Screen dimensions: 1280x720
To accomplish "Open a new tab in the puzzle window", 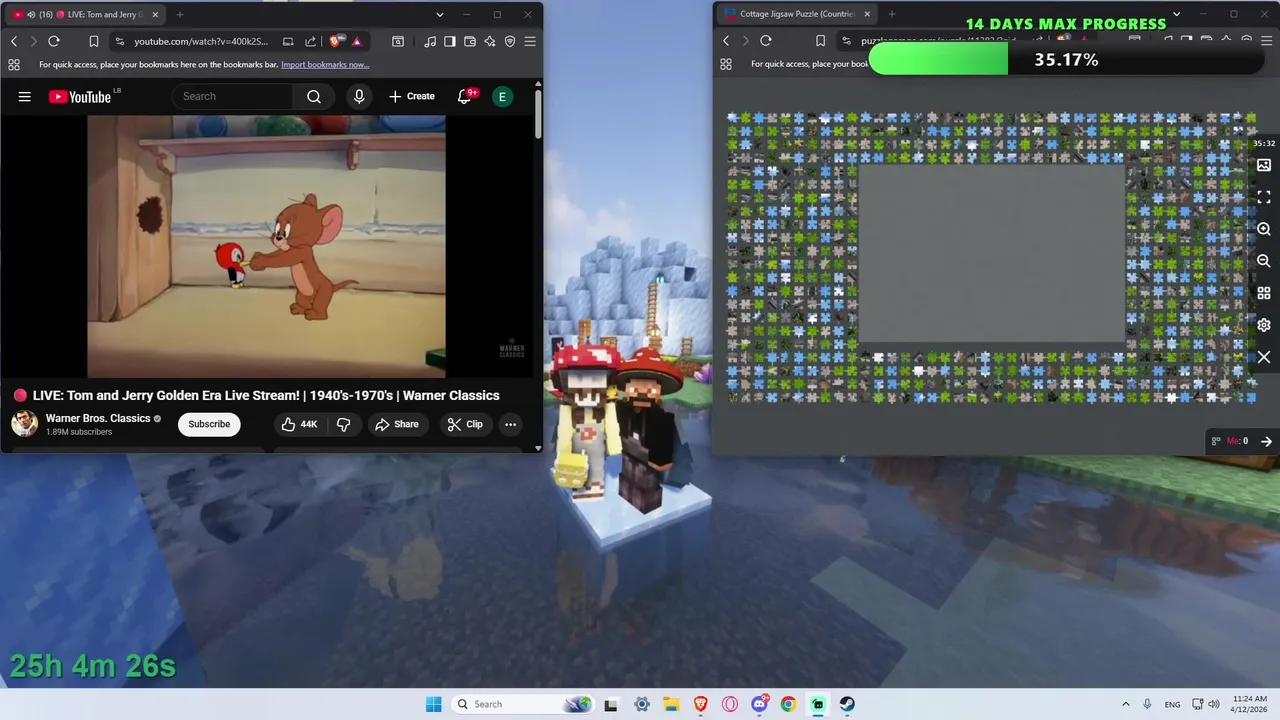I will coord(892,15).
